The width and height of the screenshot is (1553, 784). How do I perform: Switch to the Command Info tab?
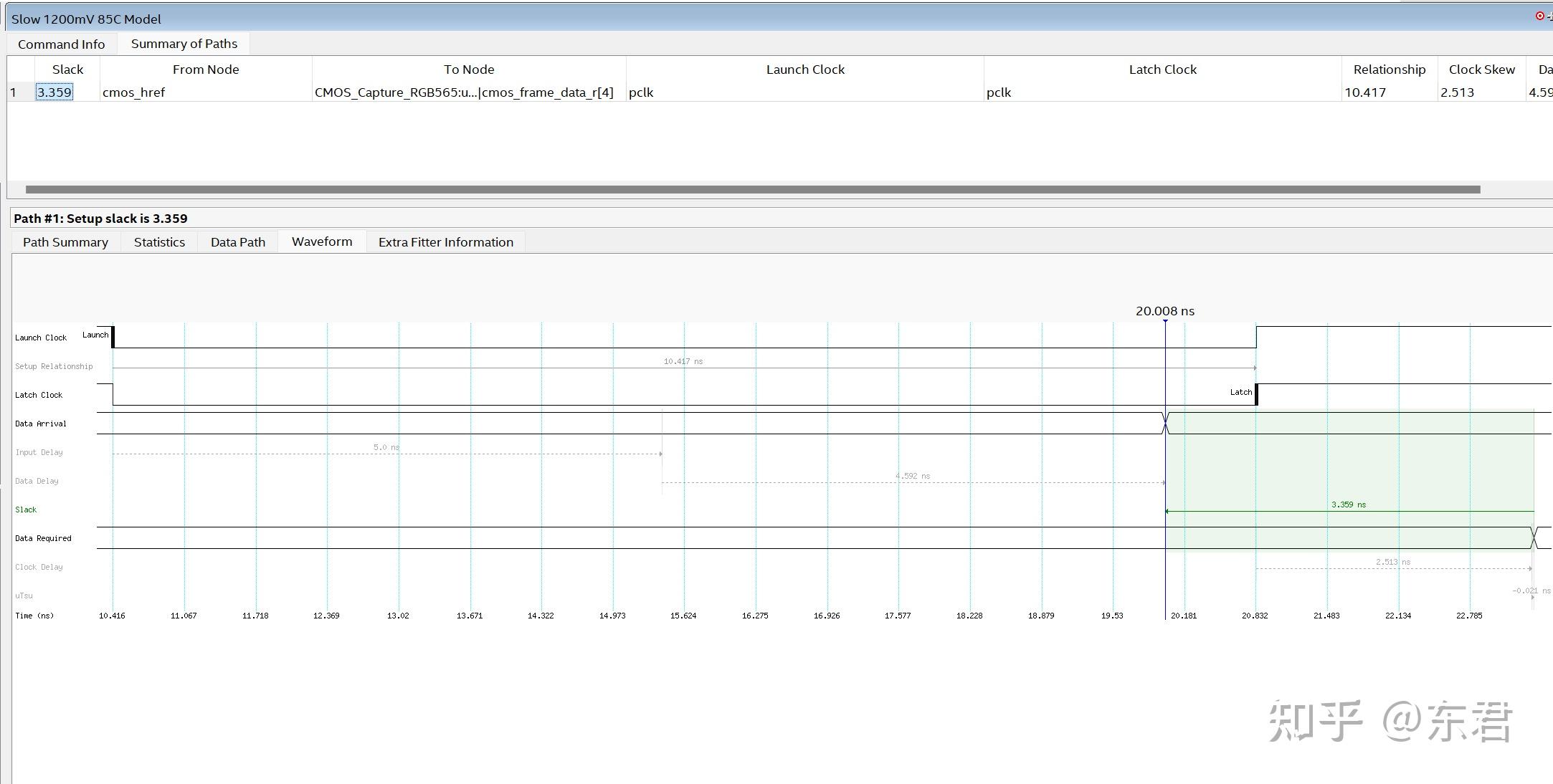point(62,44)
